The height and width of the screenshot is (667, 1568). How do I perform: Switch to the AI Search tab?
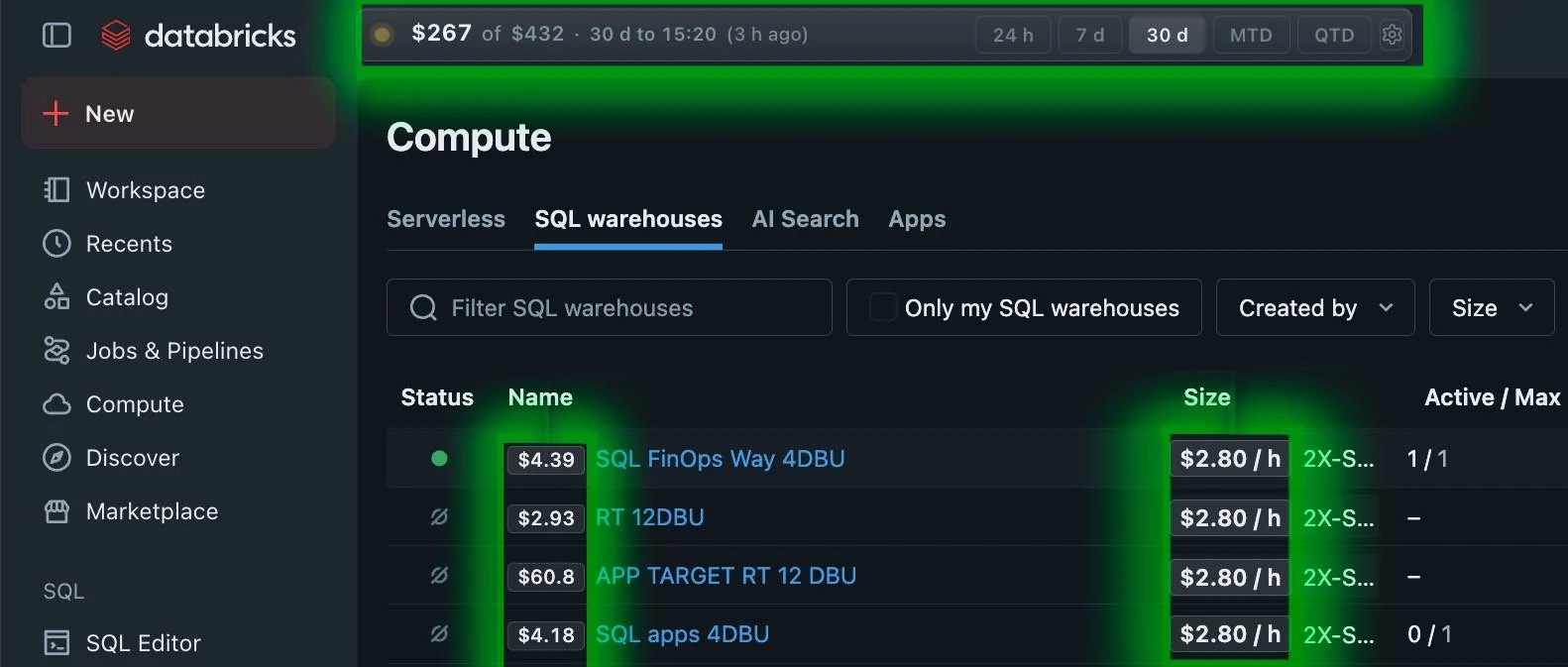pos(806,219)
